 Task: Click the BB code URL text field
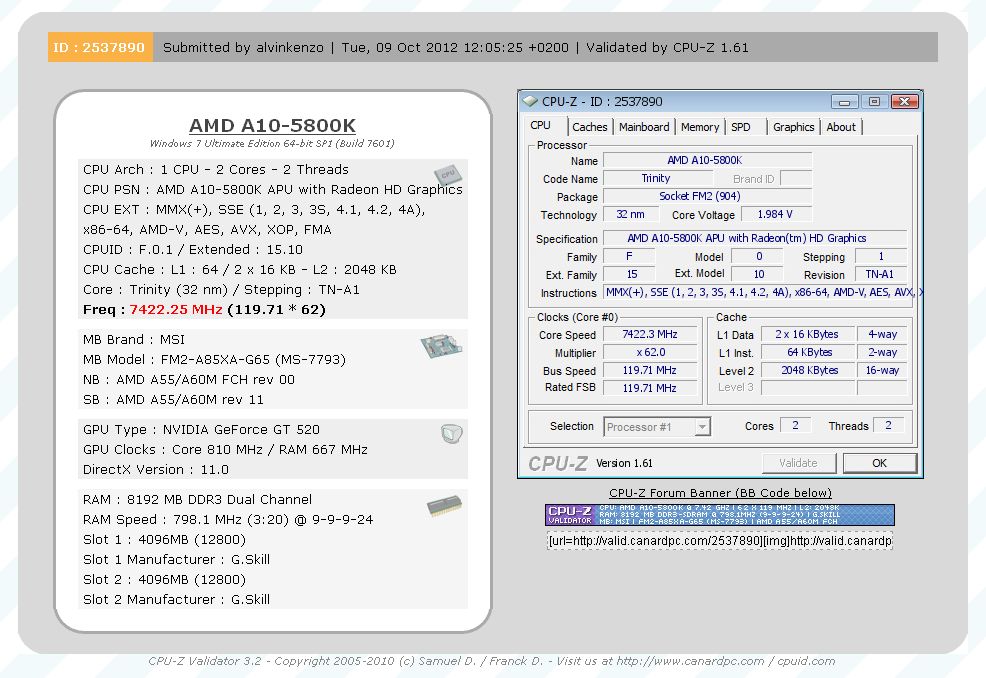point(719,541)
